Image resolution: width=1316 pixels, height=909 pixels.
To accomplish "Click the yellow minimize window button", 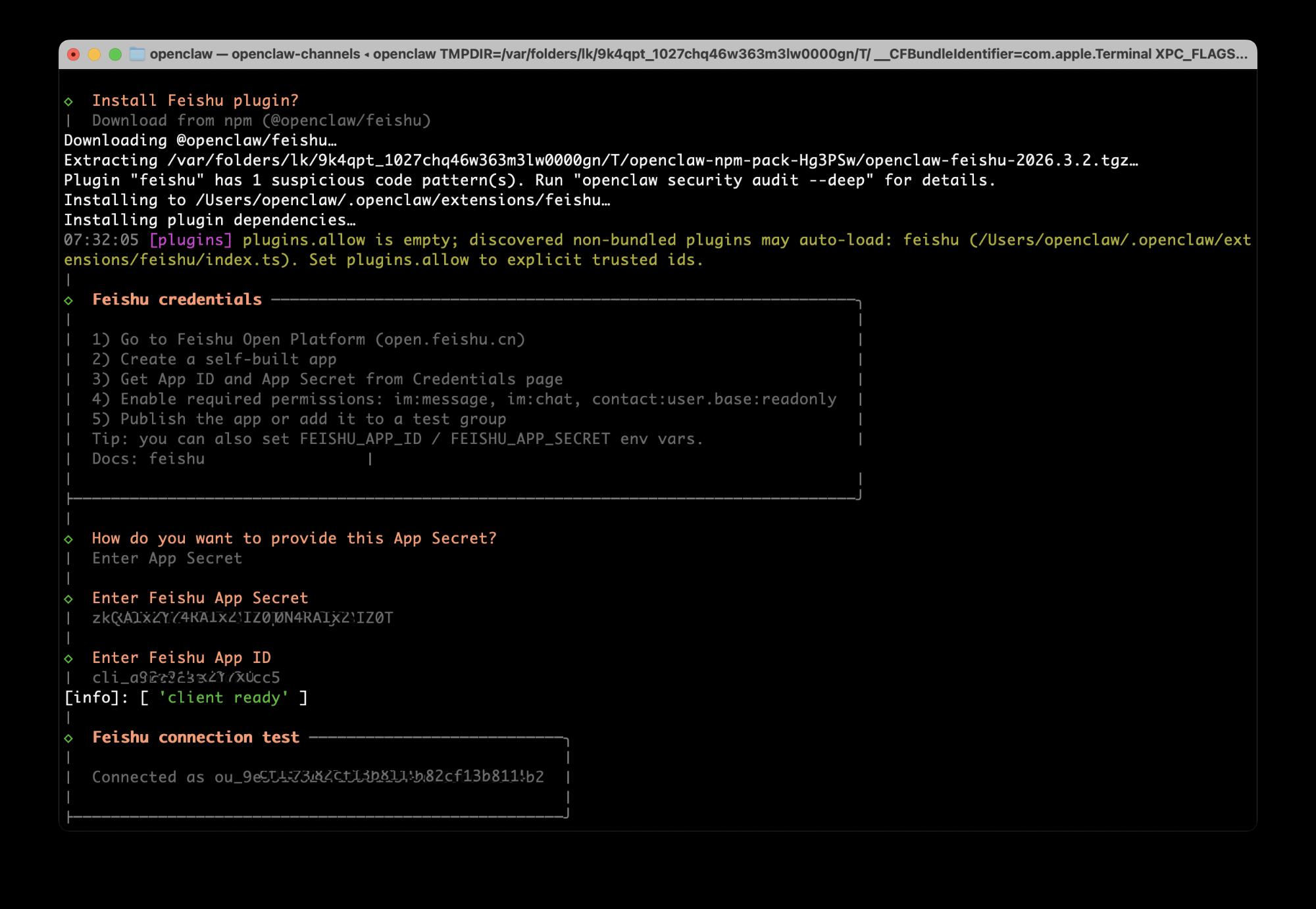I will click(x=94, y=54).
